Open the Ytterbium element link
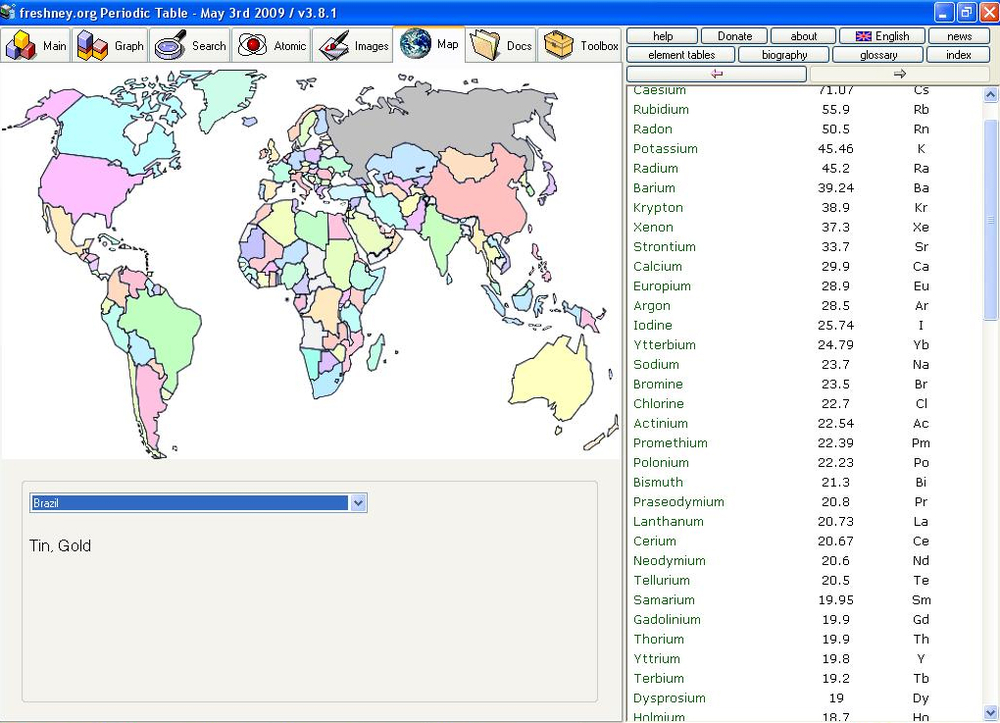Viewport: 1000px width, 723px height. click(x=664, y=345)
